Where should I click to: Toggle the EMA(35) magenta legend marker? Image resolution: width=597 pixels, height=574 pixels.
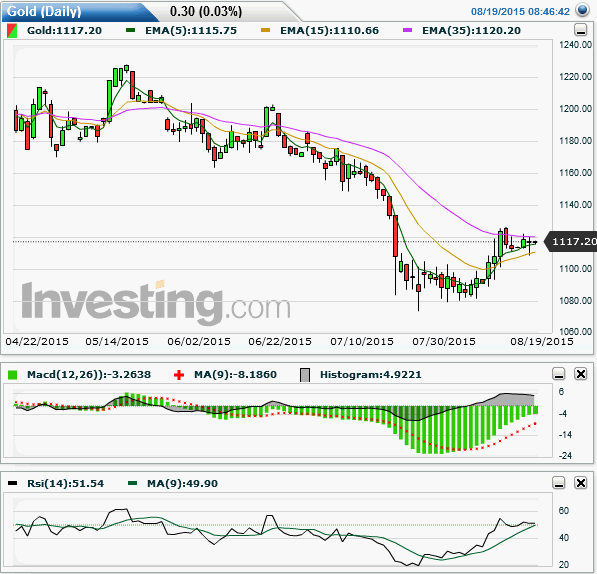tap(407, 30)
